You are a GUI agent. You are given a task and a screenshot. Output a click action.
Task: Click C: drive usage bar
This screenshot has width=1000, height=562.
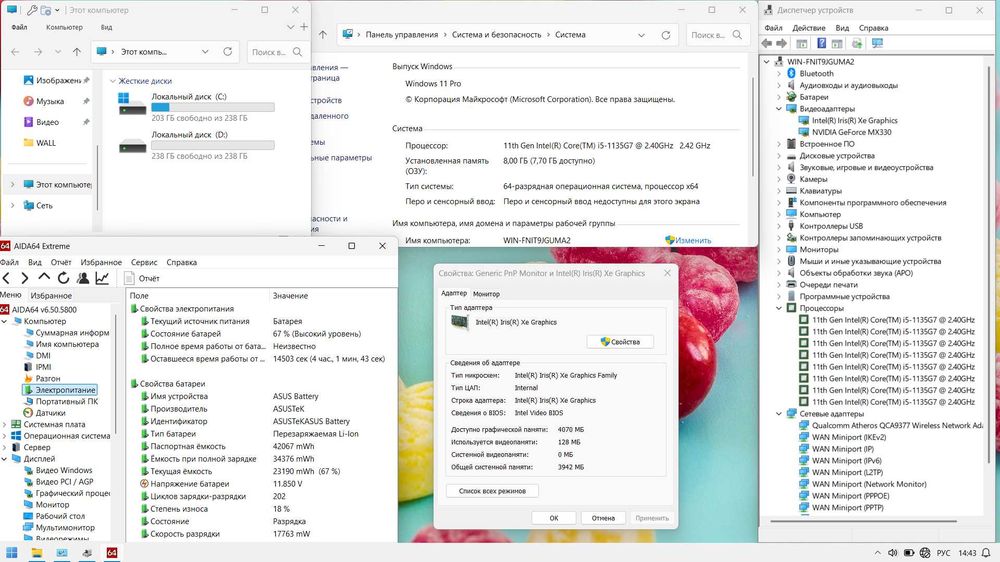(212, 107)
